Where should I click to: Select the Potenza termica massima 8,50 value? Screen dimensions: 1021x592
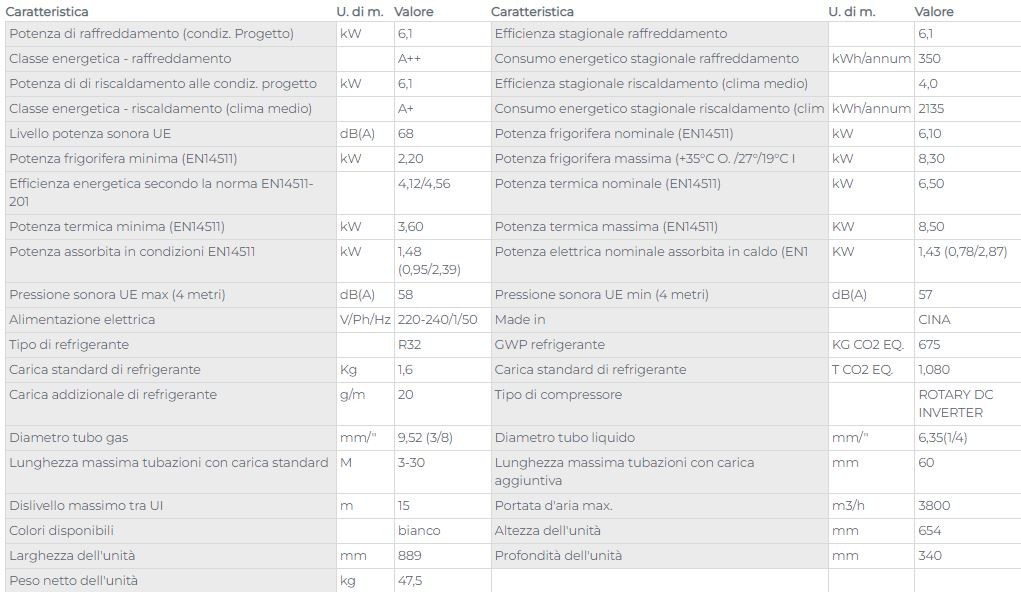click(x=931, y=227)
